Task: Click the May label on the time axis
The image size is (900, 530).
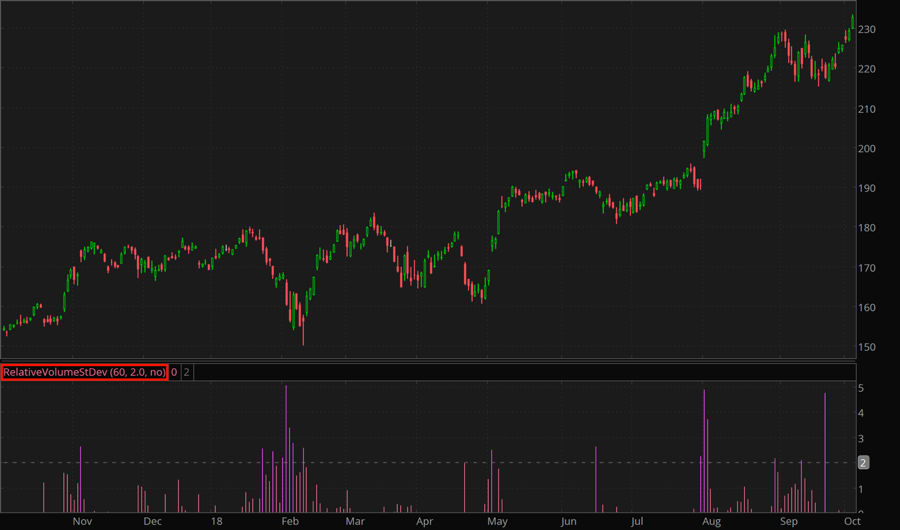Action: coord(497,521)
